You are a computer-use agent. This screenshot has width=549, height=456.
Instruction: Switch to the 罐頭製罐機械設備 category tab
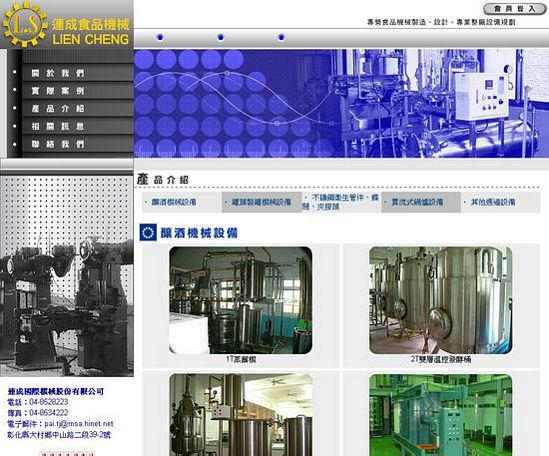(262, 202)
